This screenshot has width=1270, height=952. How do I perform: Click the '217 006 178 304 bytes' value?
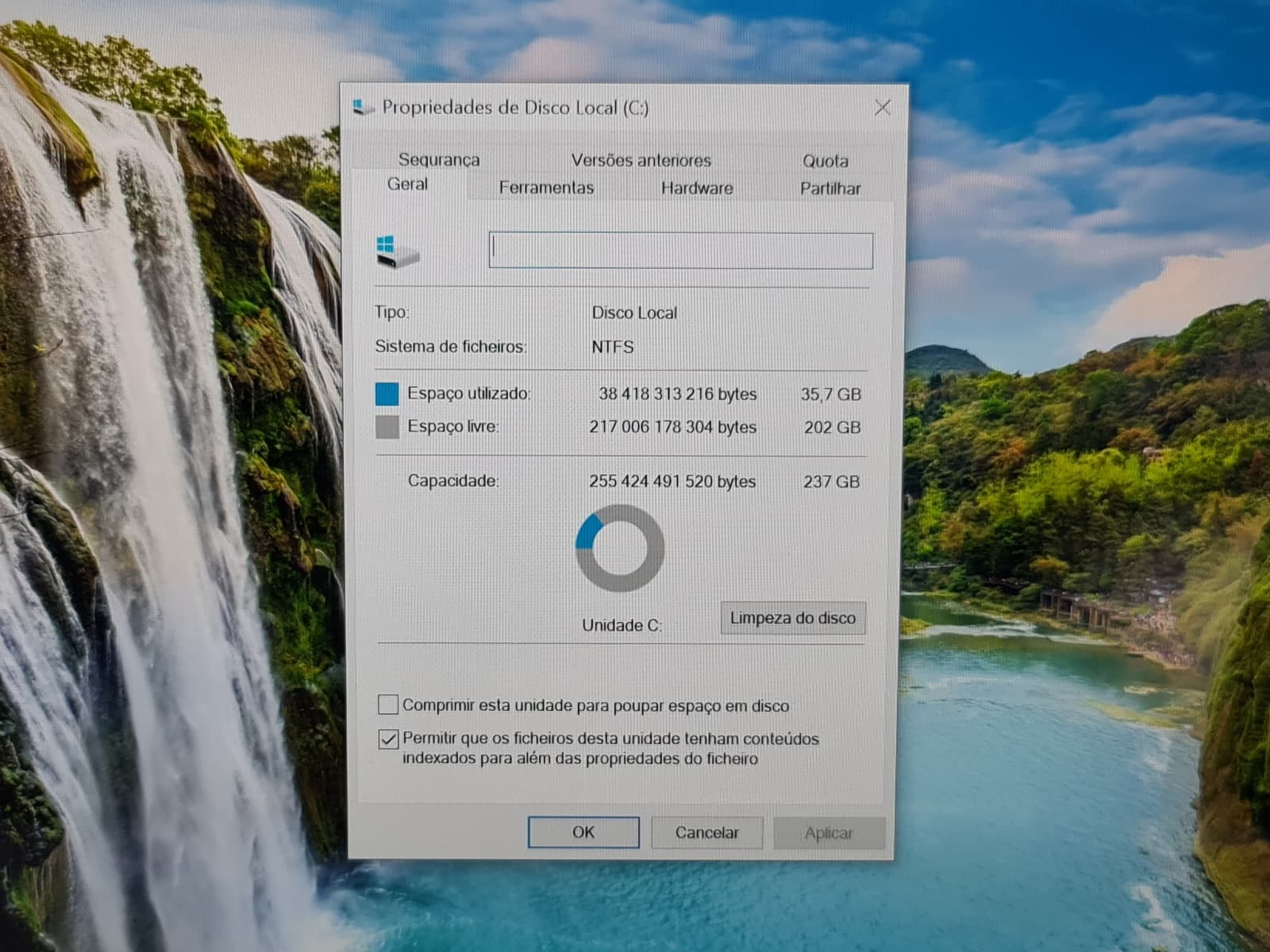pyautogui.click(x=673, y=427)
